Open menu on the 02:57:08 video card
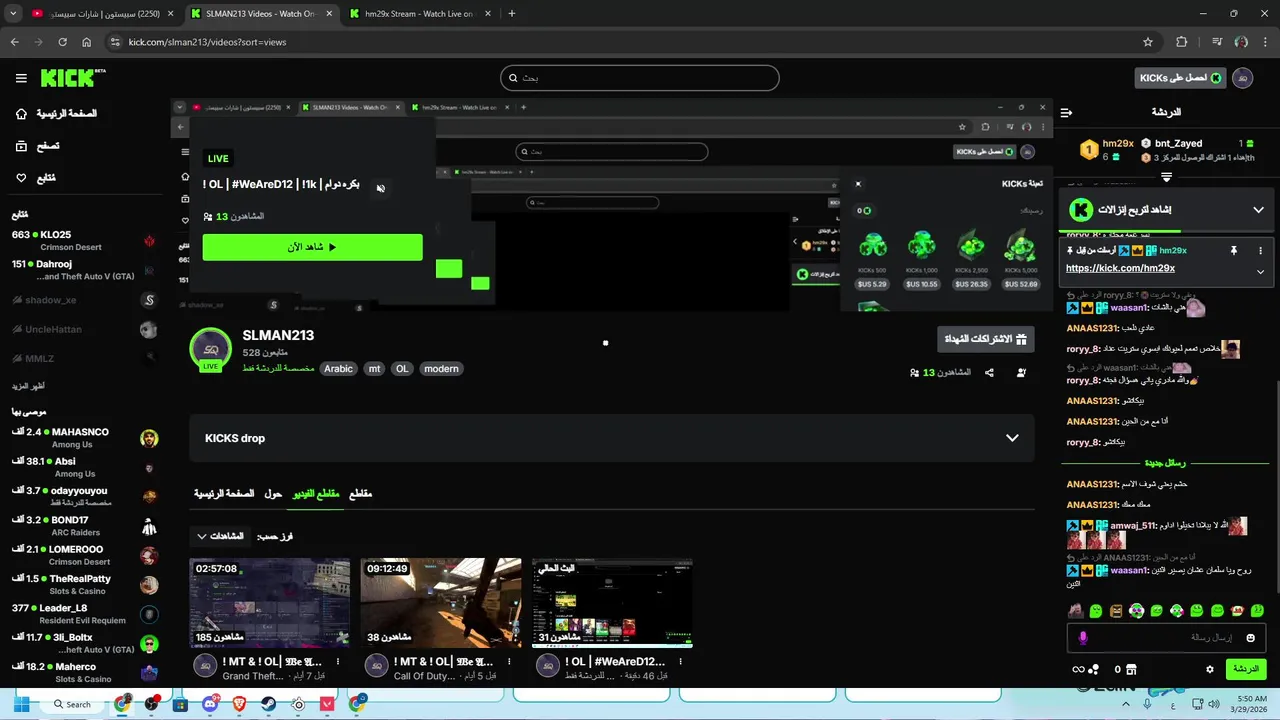This screenshot has width=1280, height=720. (338, 662)
